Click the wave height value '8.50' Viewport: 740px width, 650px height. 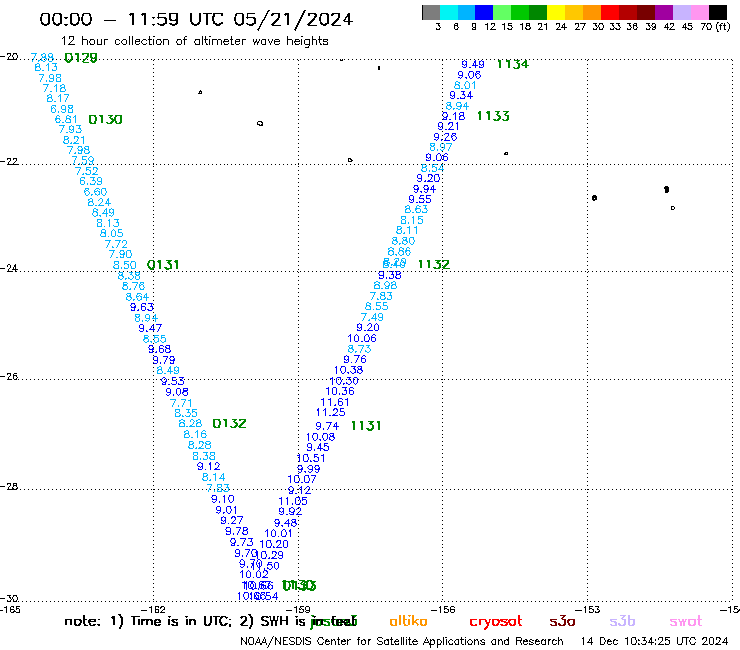(x=125, y=265)
